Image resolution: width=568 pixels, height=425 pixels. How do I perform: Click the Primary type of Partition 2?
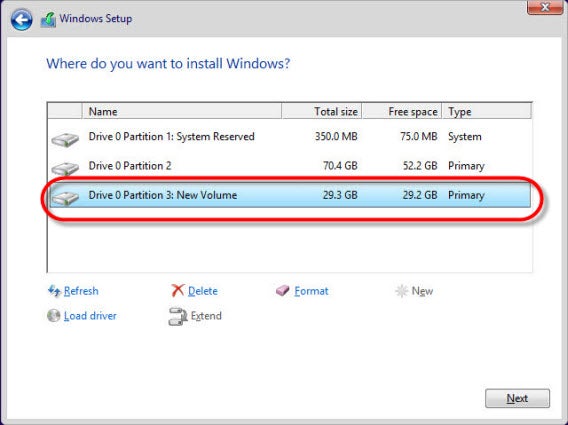[466, 166]
